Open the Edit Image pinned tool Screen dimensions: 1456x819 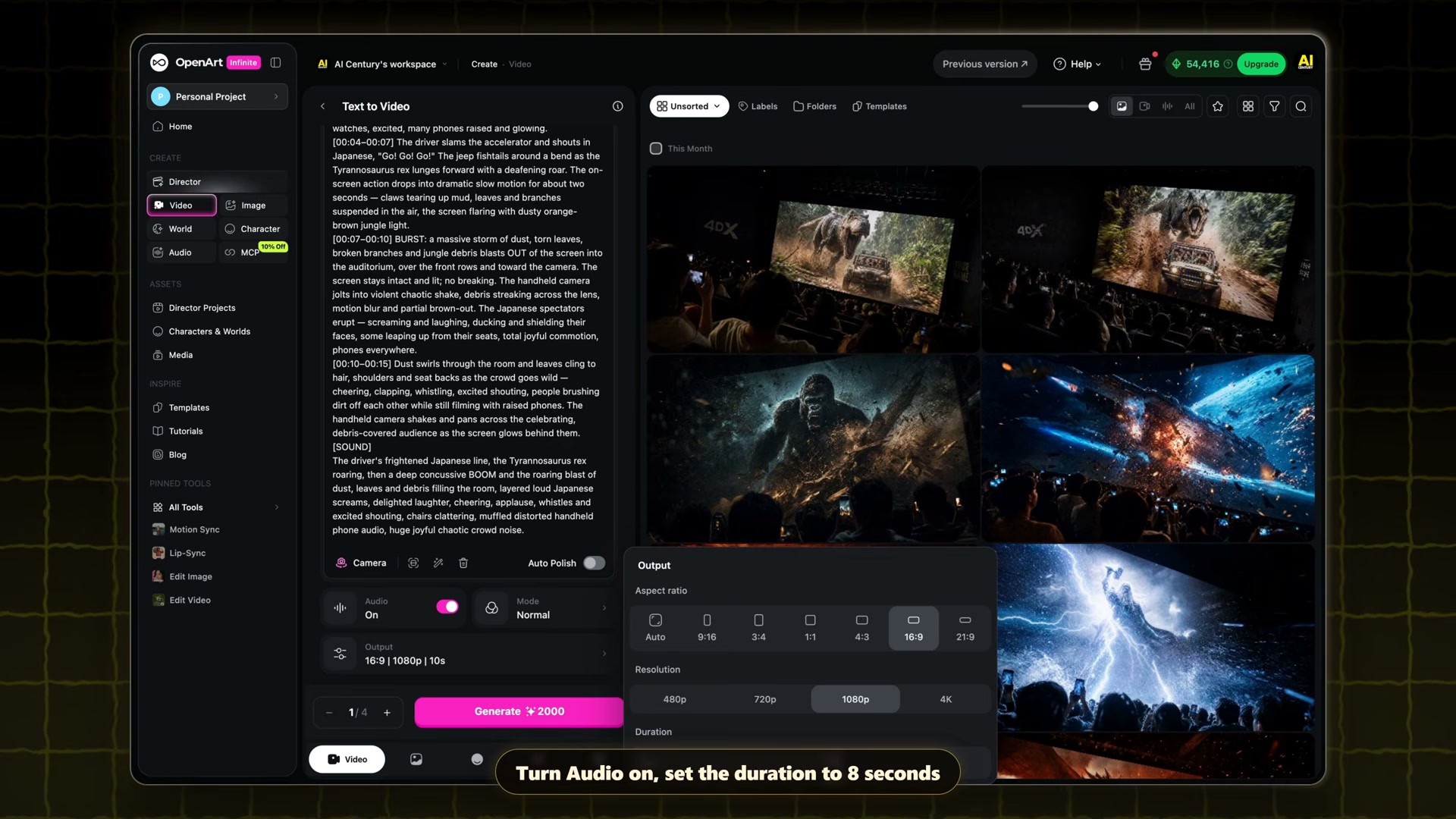pos(182,576)
